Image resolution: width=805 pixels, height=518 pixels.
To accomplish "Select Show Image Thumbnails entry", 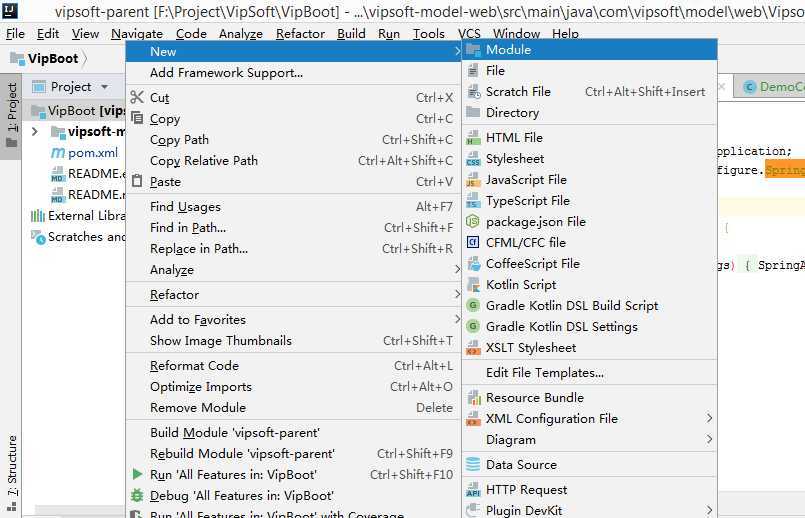I will coord(293,340).
